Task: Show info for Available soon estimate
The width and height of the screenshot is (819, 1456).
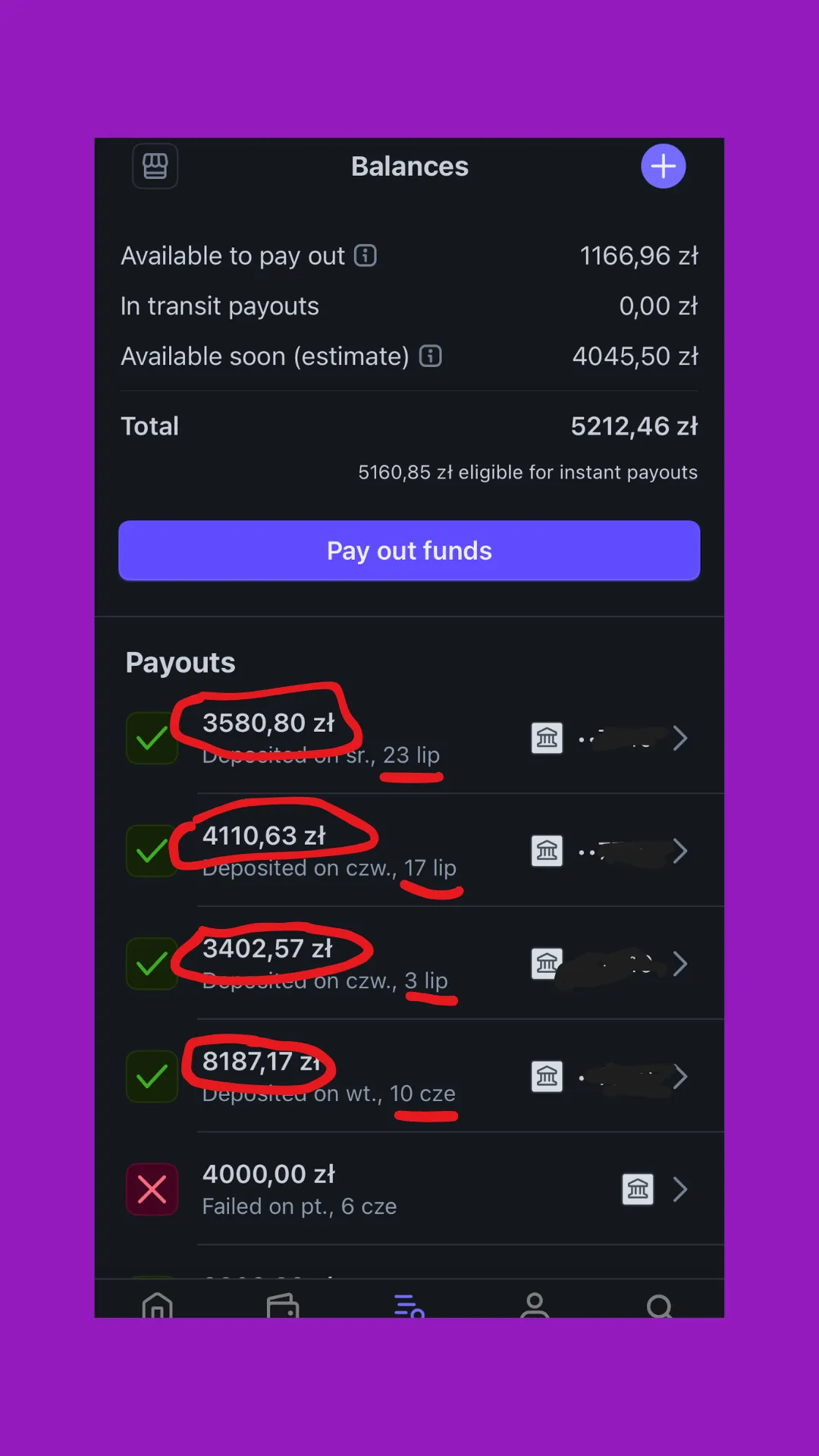Action: coord(431,356)
